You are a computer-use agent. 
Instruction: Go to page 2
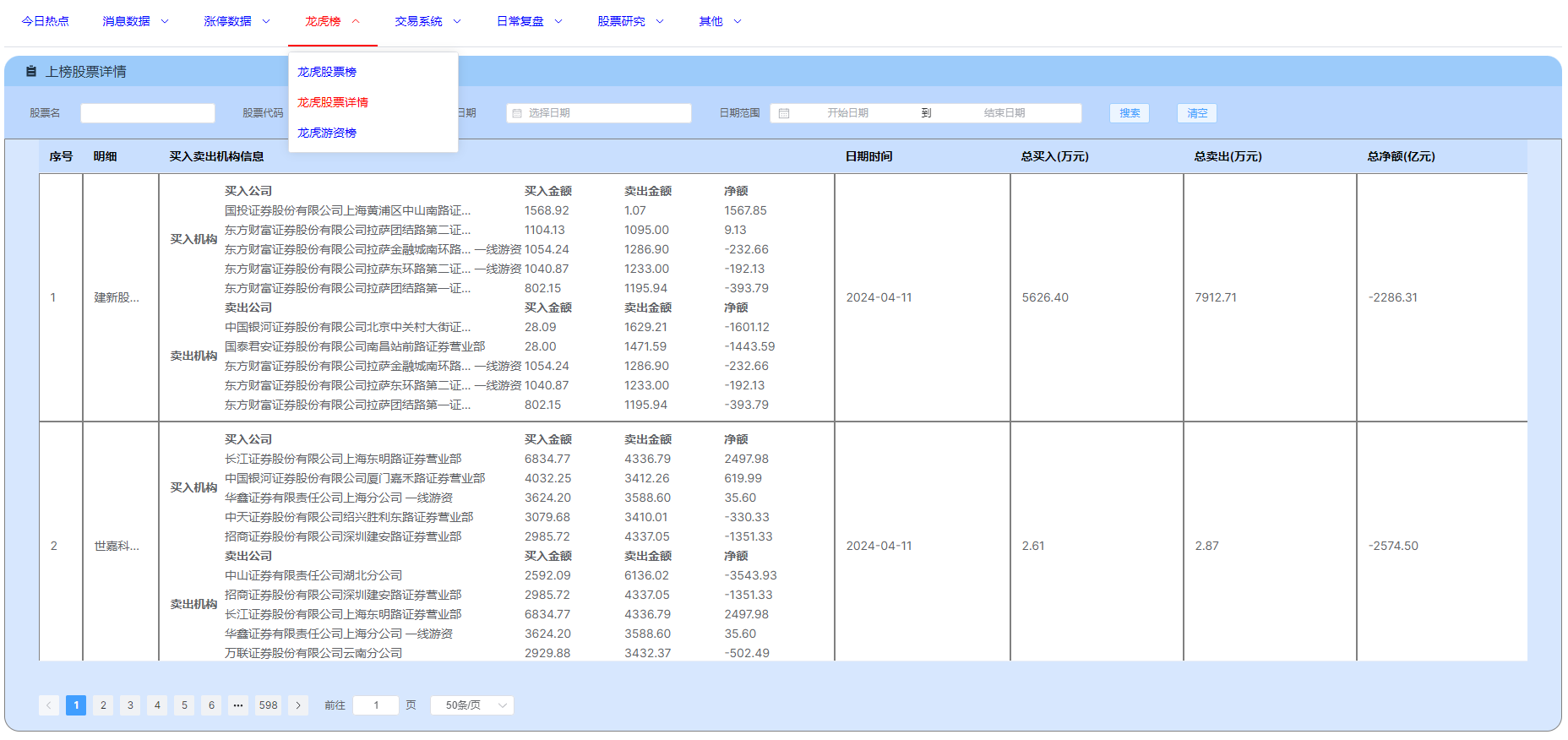click(103, 705)
